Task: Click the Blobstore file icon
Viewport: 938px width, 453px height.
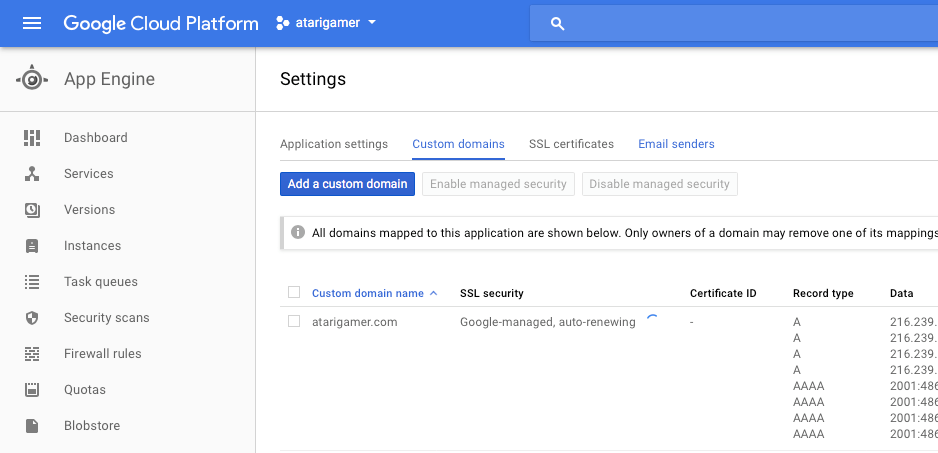Action: click(x=32, y=425)
